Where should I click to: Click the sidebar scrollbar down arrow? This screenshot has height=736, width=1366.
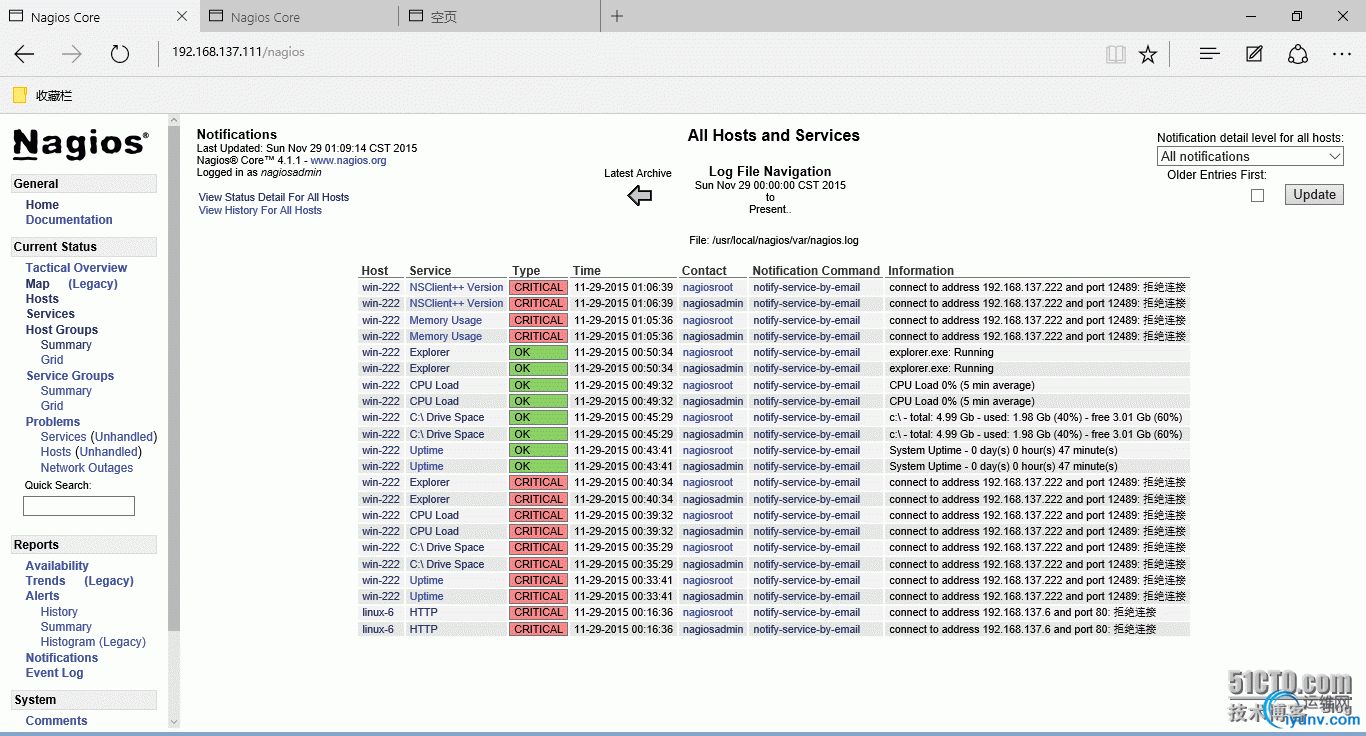pos(174,721)
